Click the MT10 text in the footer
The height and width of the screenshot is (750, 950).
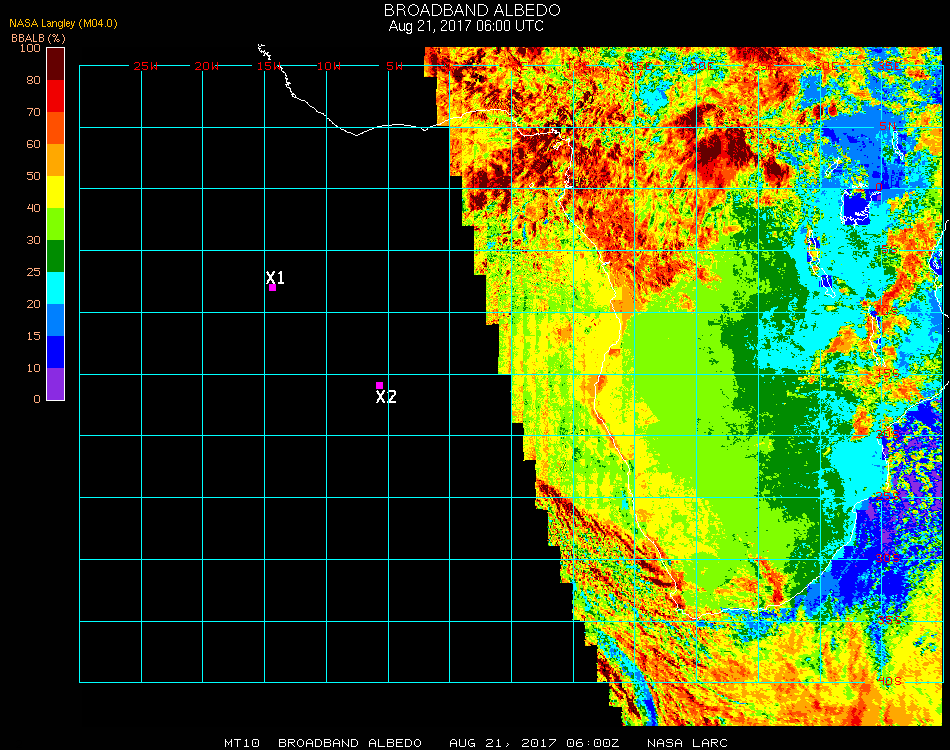(x=242, y=743)
